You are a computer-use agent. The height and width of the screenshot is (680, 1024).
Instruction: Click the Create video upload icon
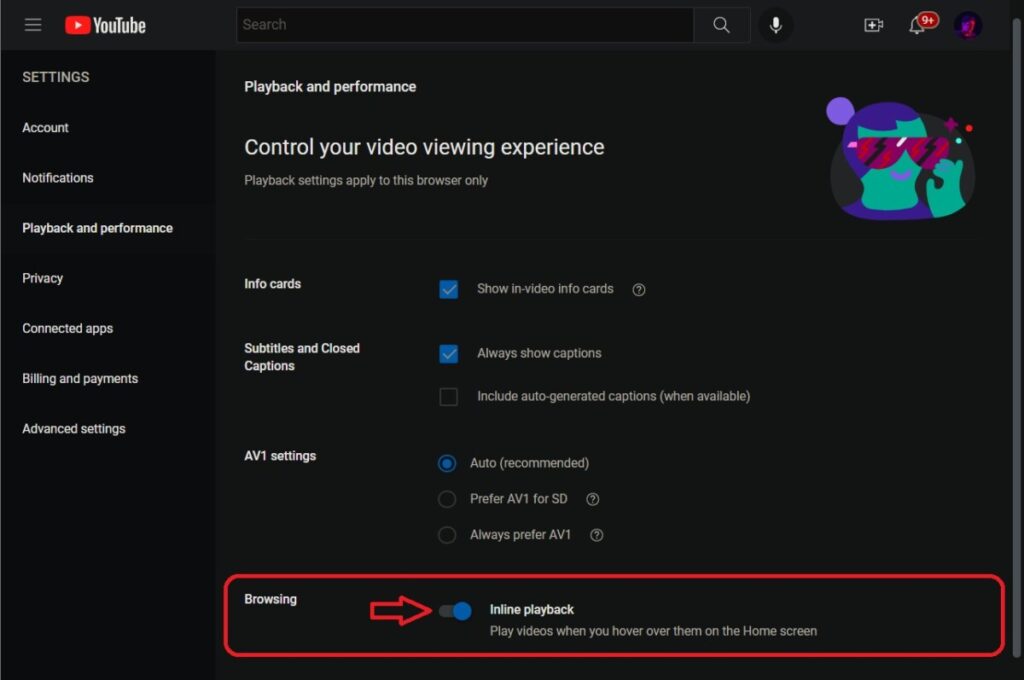(x=873, y=25)
